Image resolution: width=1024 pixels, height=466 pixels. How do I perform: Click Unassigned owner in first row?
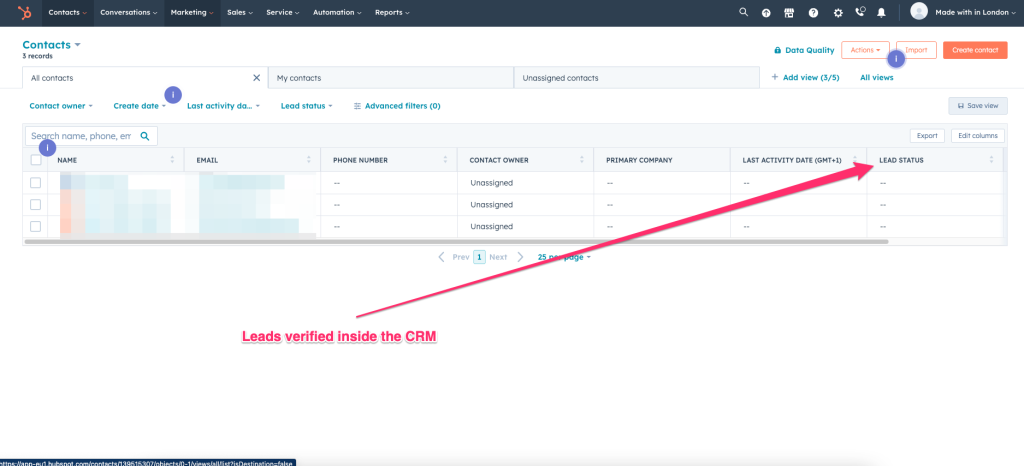[491, 183]
